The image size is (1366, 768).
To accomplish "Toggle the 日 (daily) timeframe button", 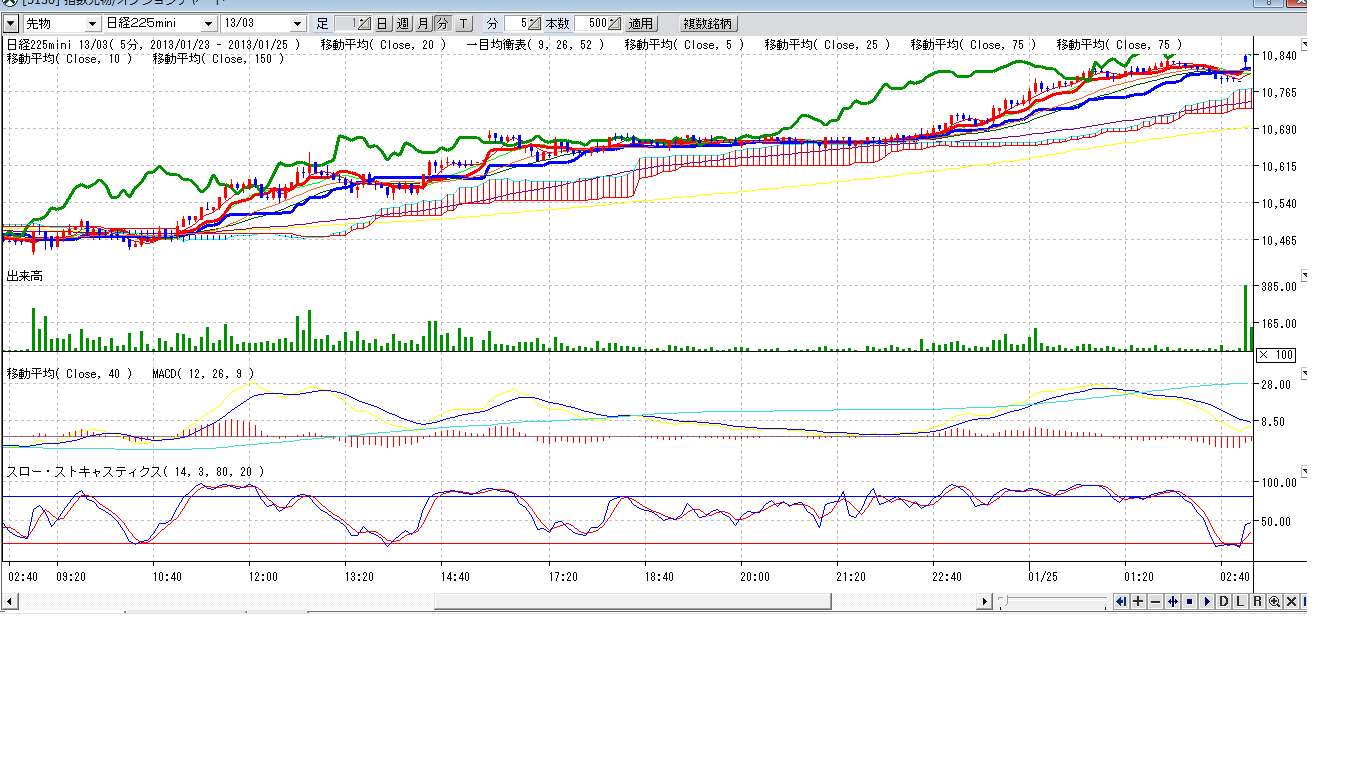I will coord(382,23).
